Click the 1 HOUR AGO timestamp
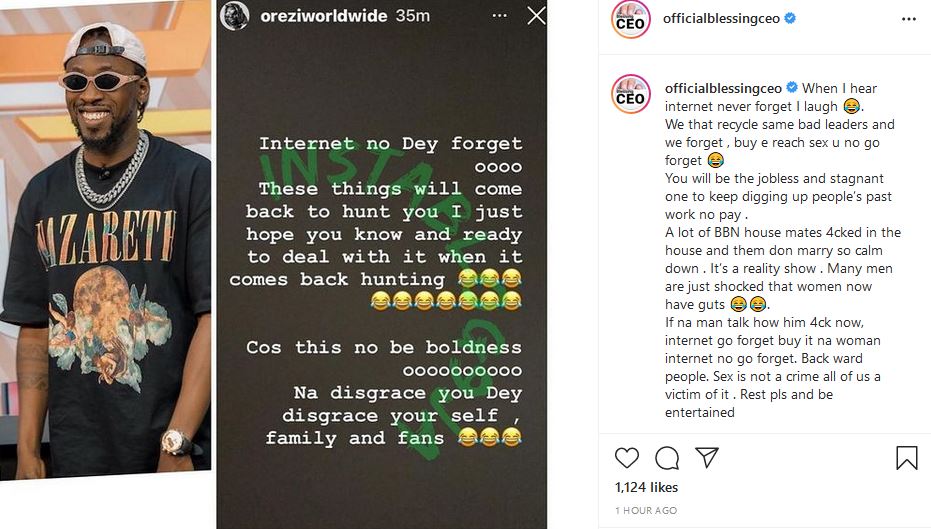931x529 pixels. 646,511
